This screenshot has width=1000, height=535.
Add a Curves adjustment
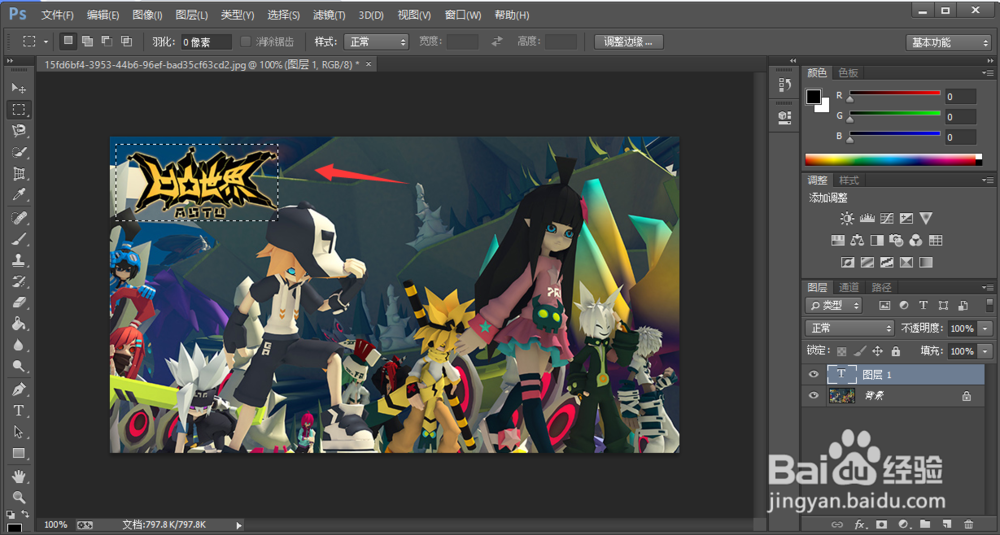886,219
